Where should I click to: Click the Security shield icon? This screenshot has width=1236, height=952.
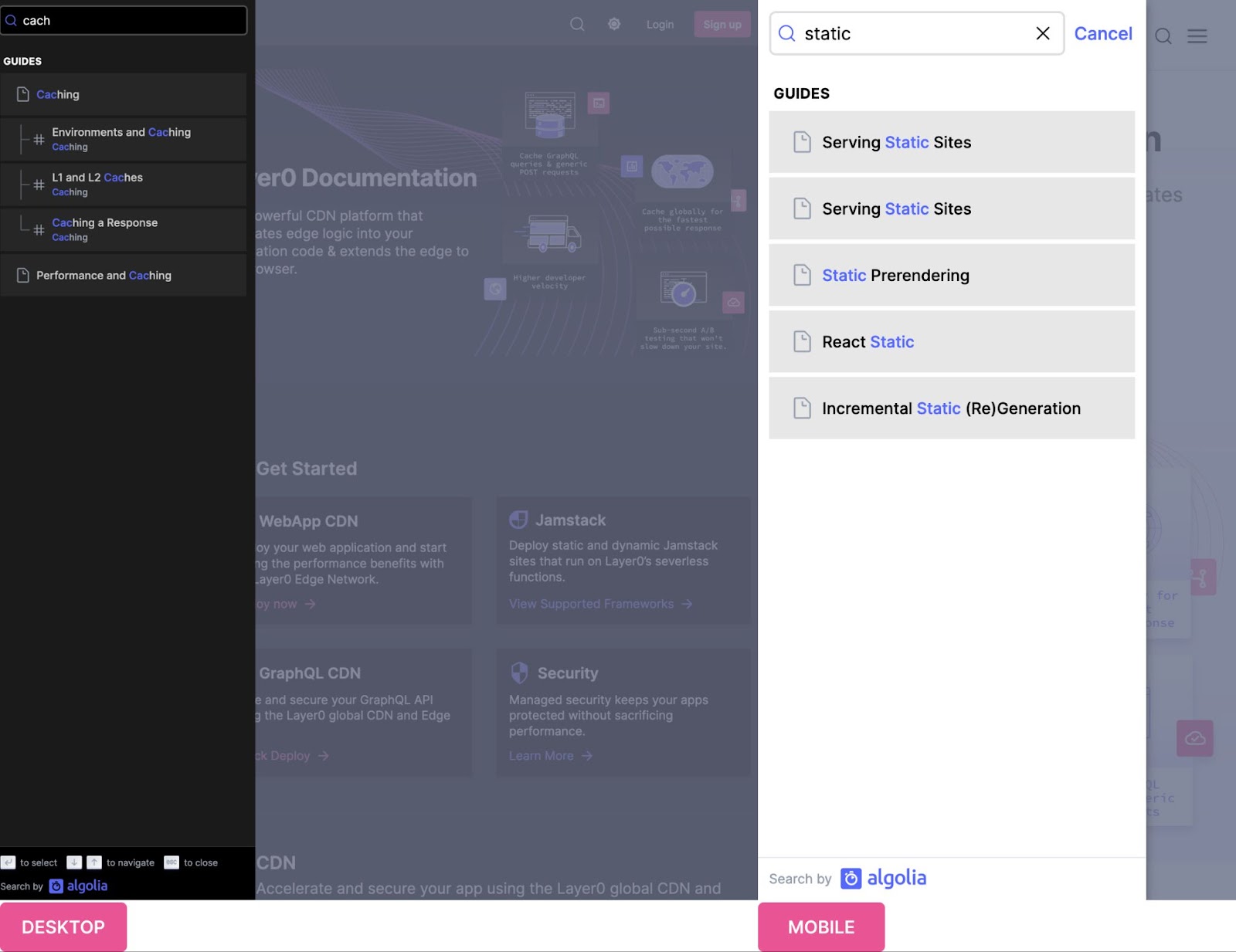pos(520,672)
